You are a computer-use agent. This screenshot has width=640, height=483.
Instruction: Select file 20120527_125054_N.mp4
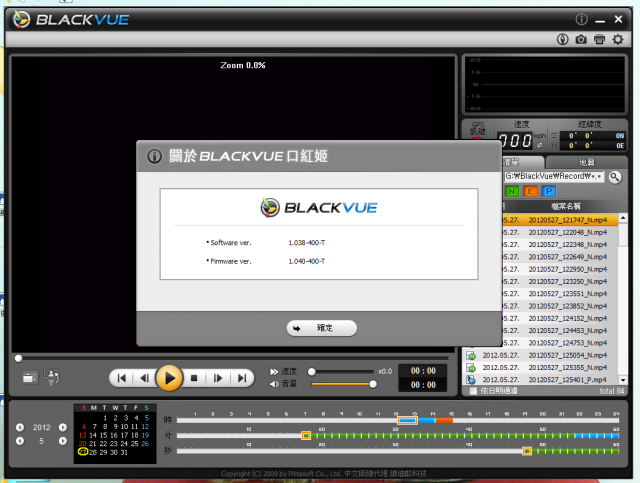[541, 355]
